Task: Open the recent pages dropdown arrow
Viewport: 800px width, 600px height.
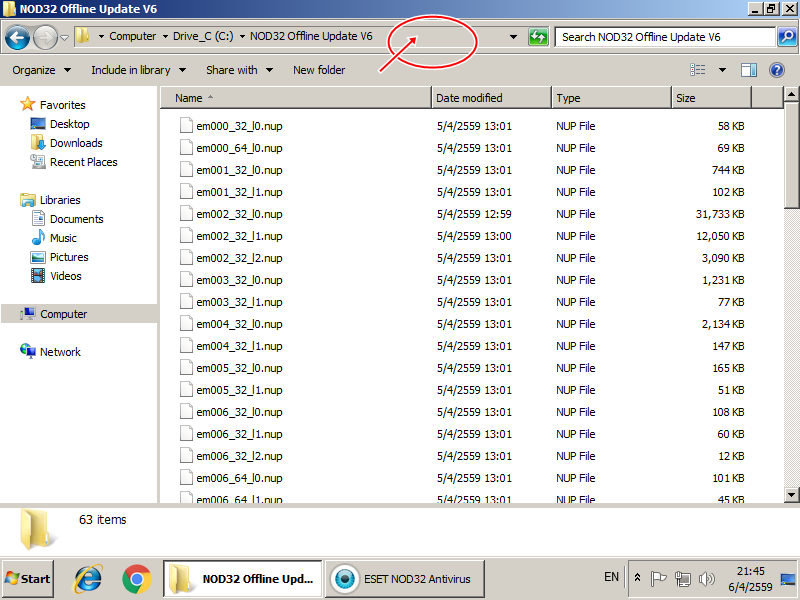Action: coord(65,37)
